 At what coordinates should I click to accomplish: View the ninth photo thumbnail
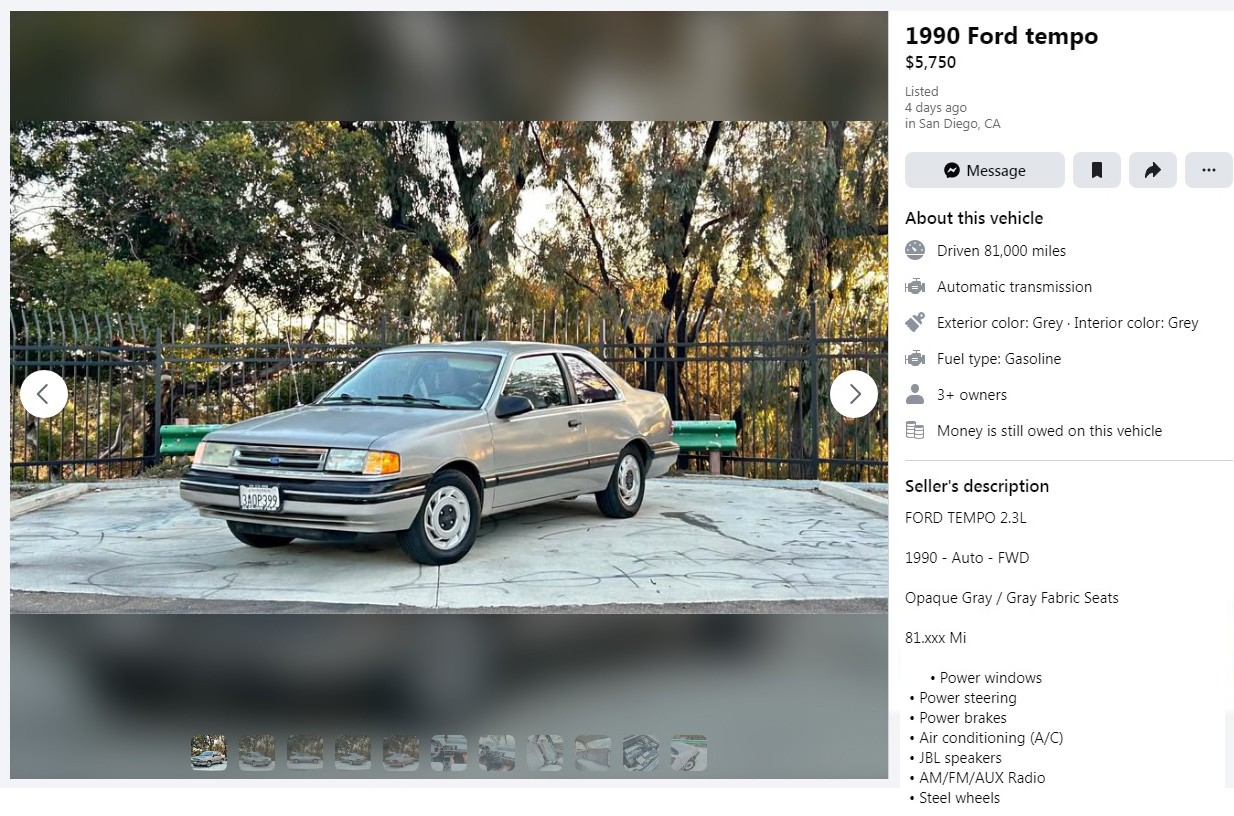tap(593, 753)
